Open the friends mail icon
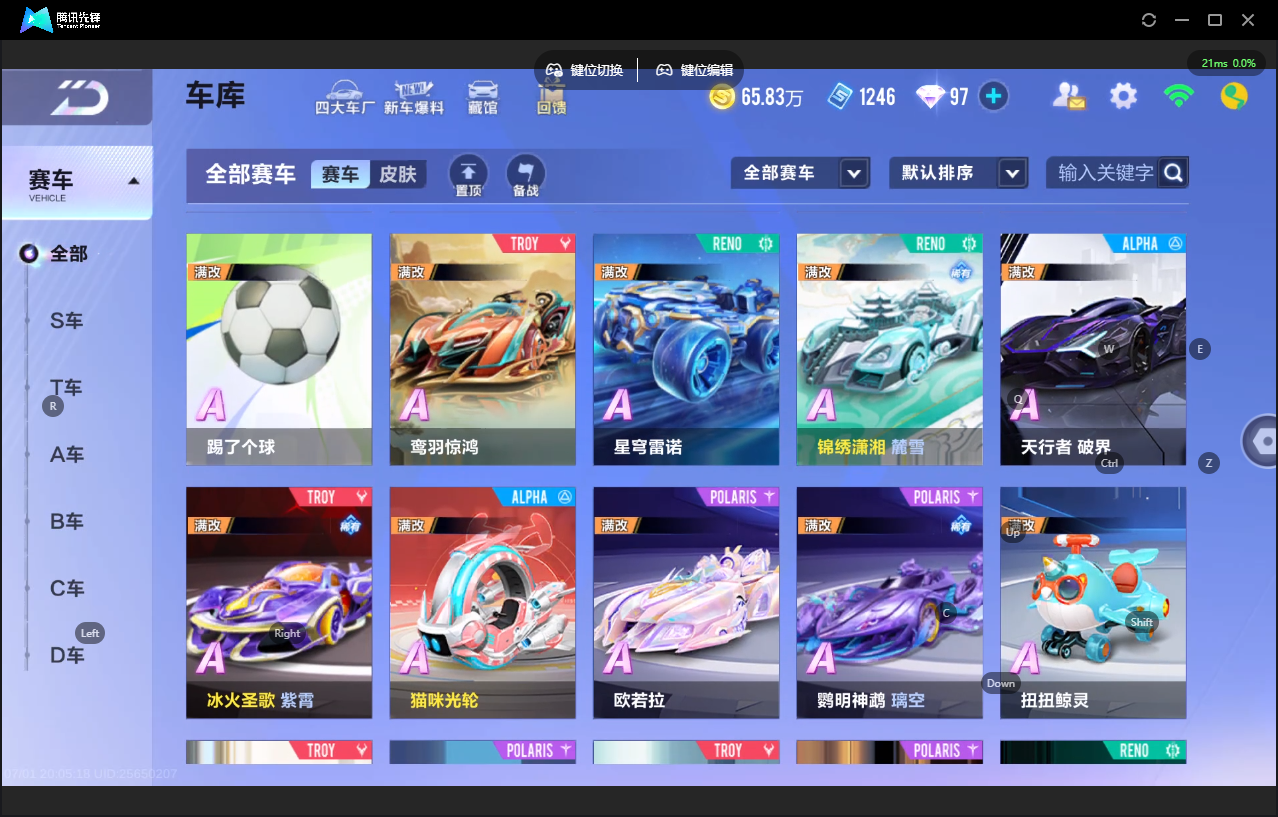This screenshot has height=817, width=1278. coord(1069,96)
